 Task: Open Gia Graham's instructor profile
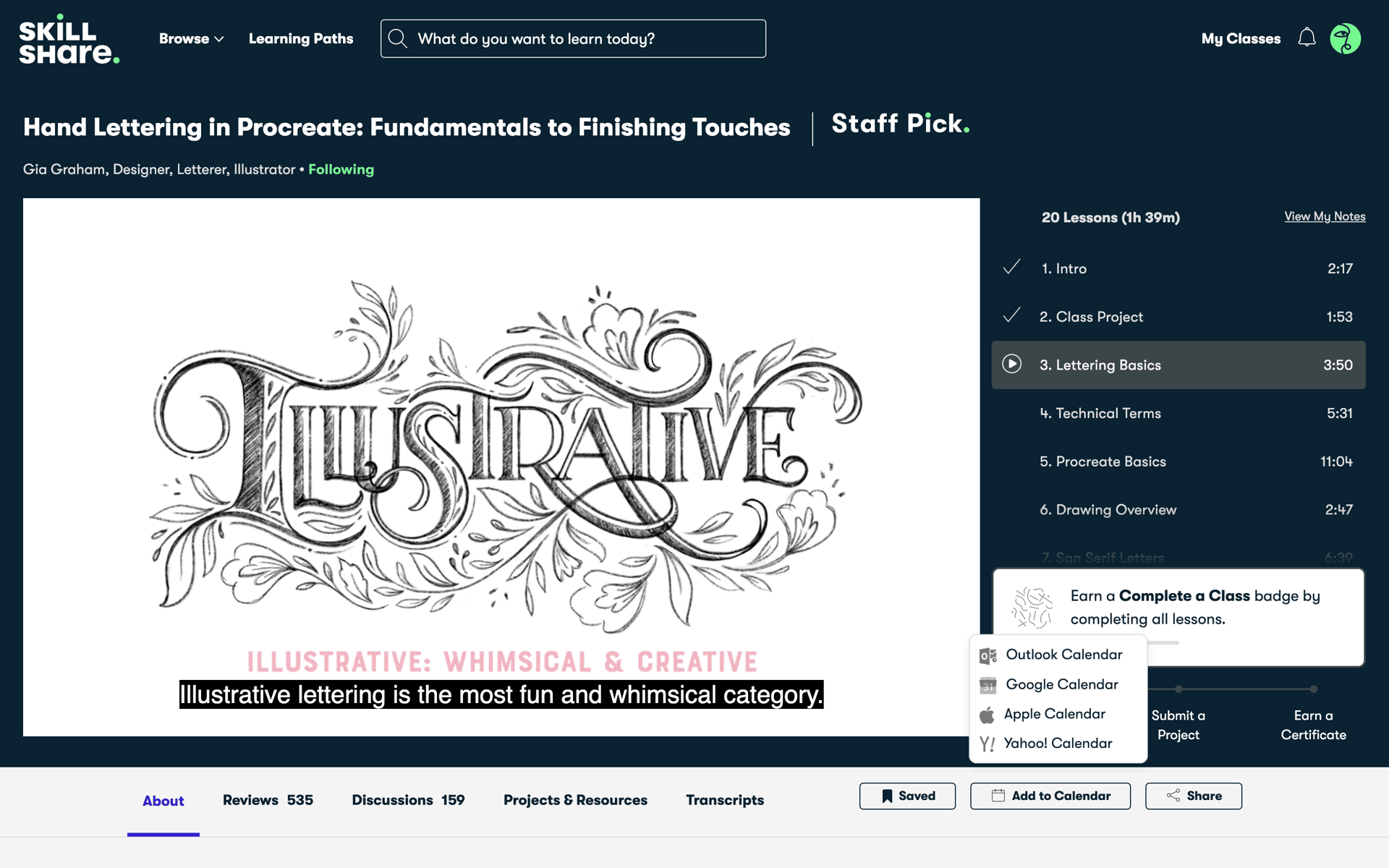click(x=159, y=169)
